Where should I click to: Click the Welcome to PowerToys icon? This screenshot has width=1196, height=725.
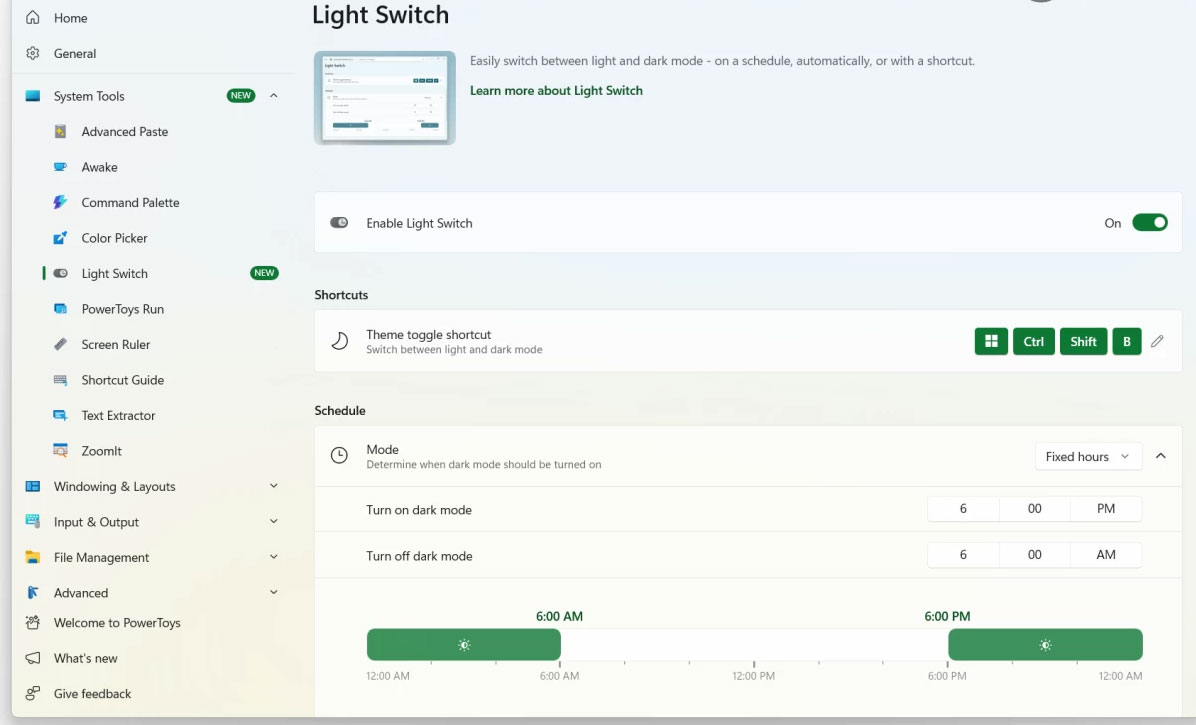pos(33,623)
